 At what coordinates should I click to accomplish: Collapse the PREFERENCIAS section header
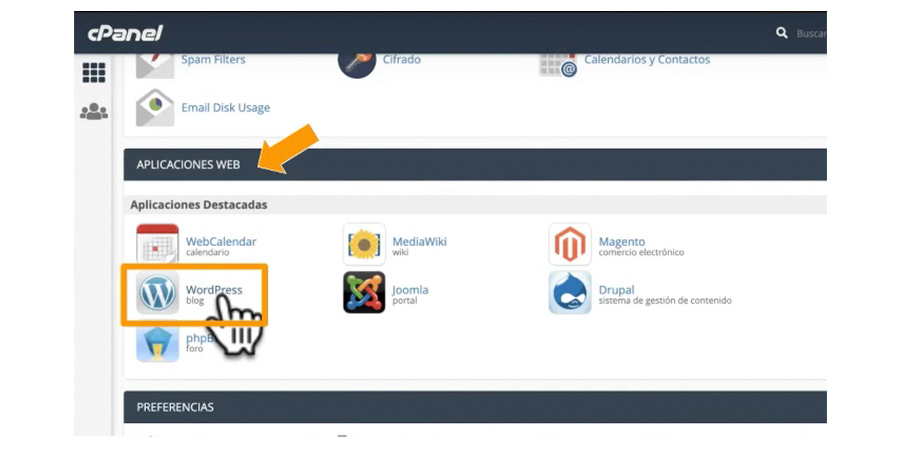[475, 407]
